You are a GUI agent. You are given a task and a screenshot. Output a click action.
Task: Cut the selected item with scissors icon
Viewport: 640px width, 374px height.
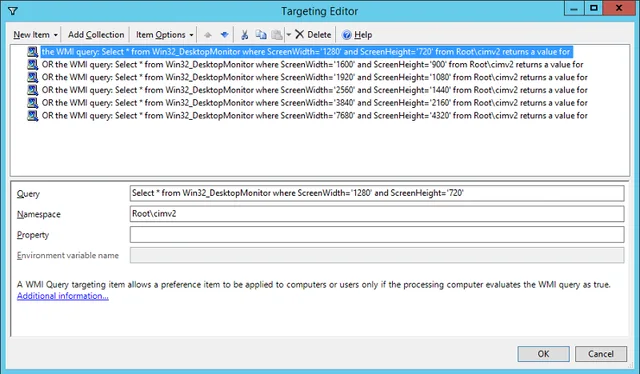pyautogui.click(x=244, y=35)
